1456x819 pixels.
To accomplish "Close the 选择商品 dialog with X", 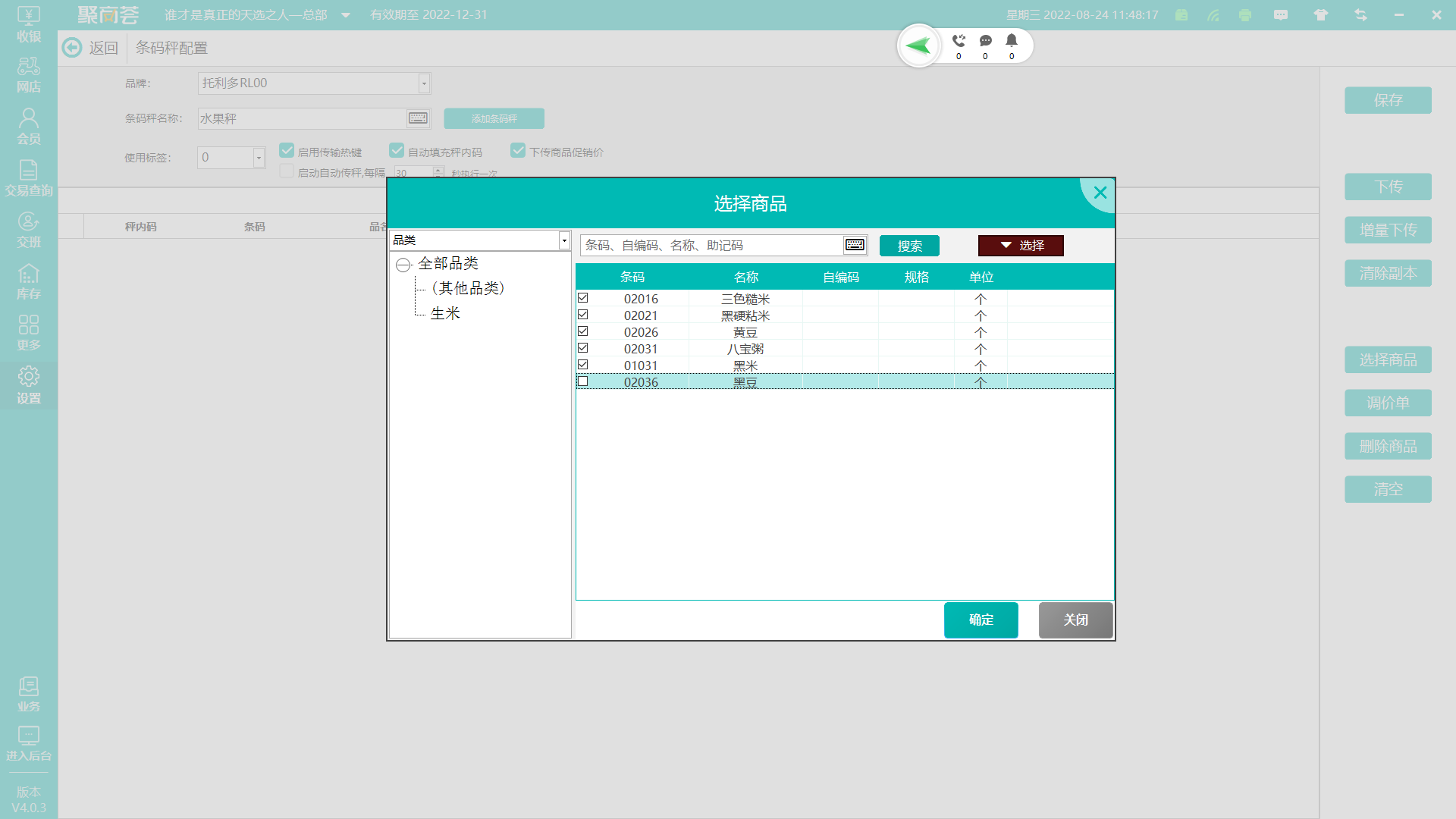I will coord(1100,193).
